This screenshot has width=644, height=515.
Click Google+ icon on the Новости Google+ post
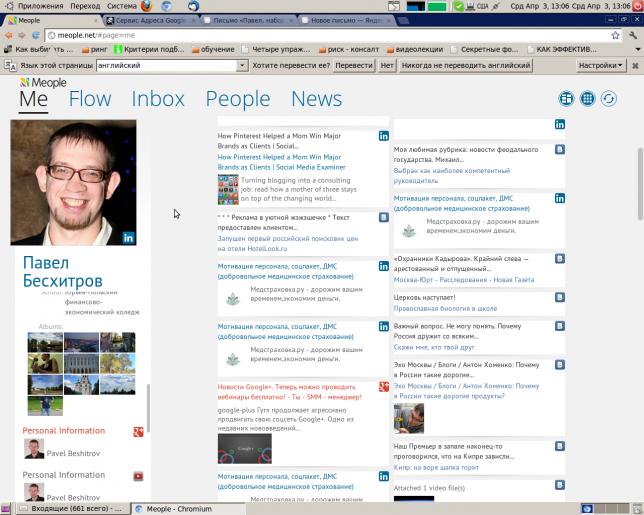click(x=384, y=386)
